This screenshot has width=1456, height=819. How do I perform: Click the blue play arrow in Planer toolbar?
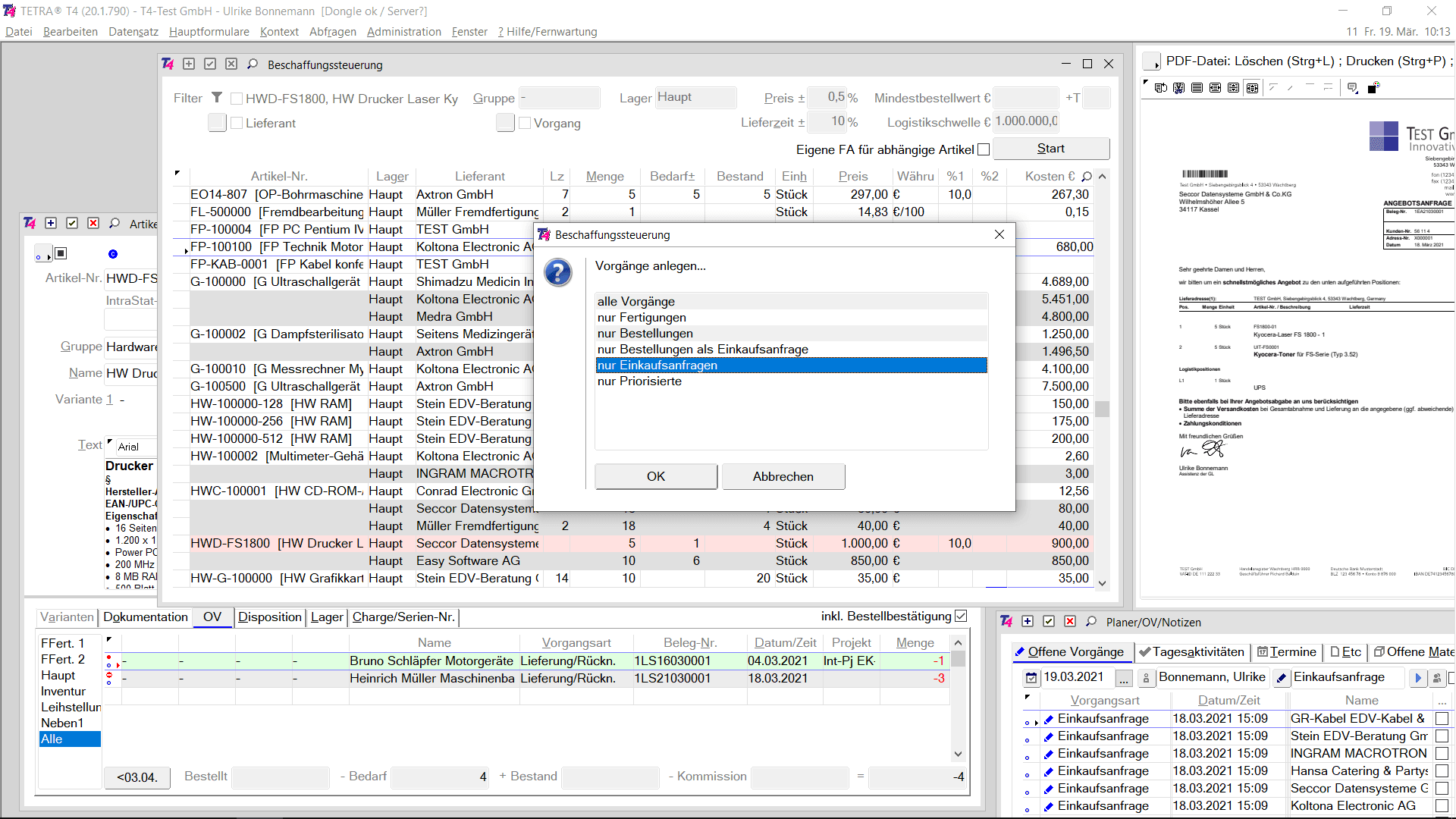coord(1417,678)
